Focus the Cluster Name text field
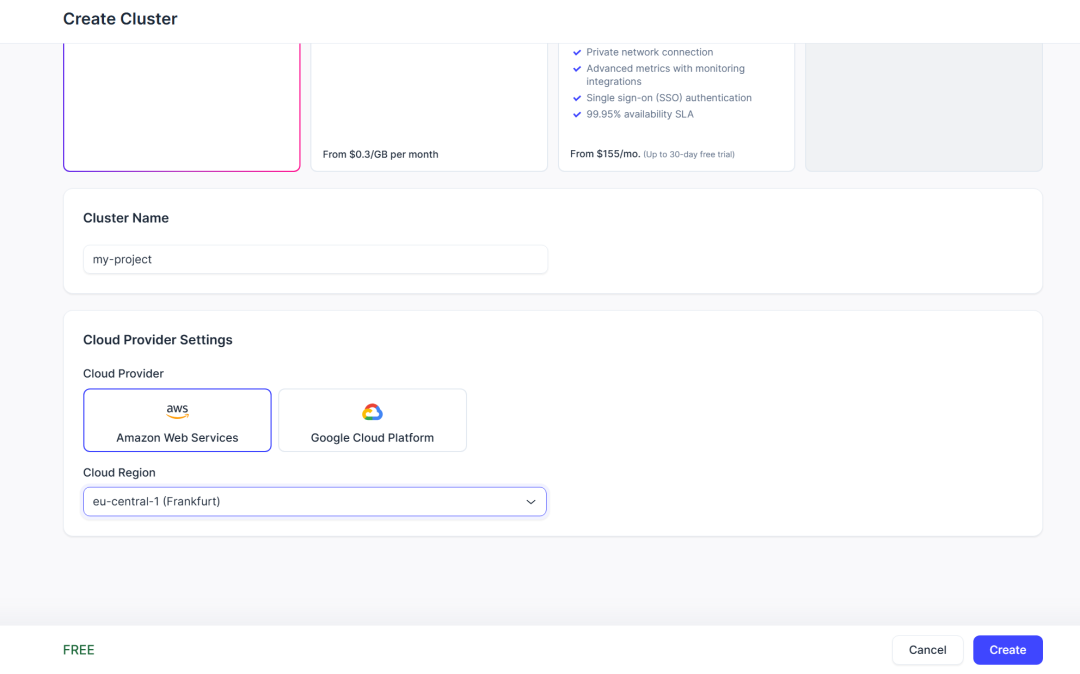The height and width of the screenshot is (674, 1080). point(315,259)
